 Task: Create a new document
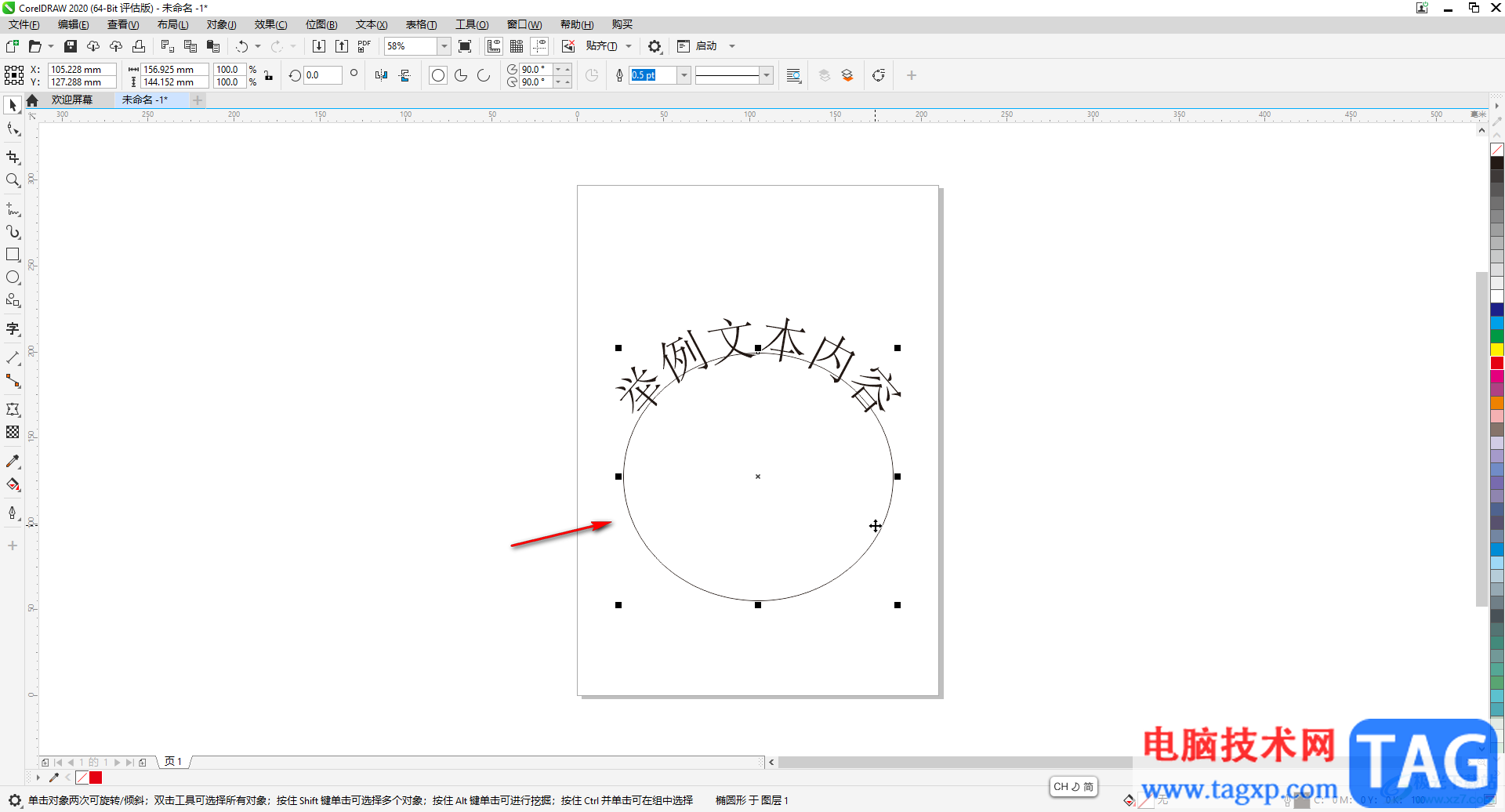tap(13, 46)
